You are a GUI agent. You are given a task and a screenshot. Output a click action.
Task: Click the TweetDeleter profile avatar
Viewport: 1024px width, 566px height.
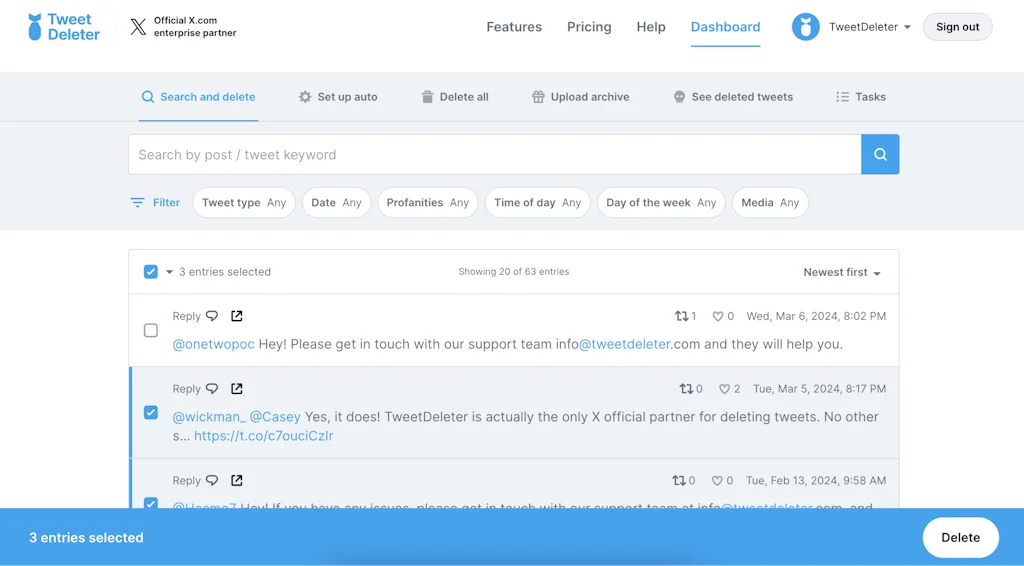805,27
